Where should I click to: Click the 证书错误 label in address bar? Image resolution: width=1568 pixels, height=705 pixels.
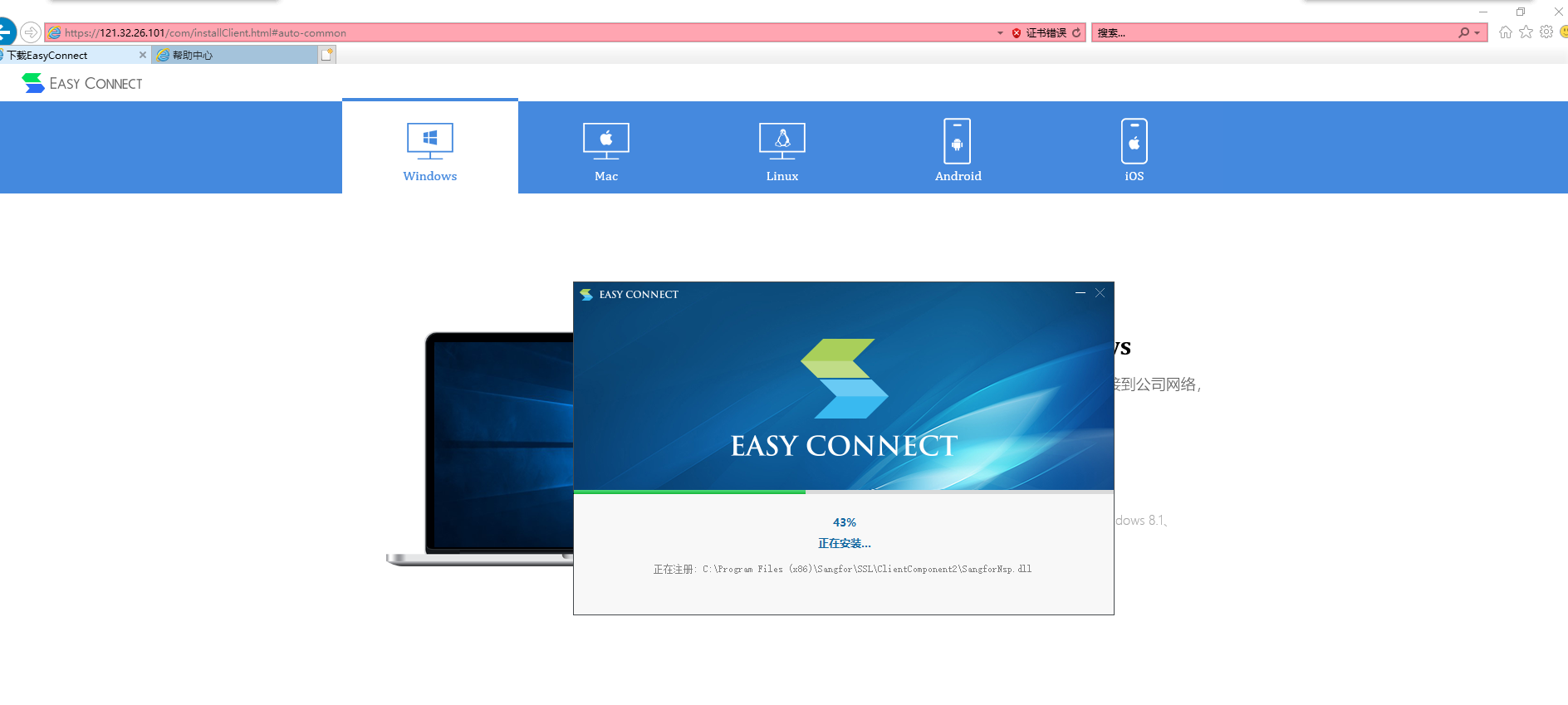click(1046, 33)
